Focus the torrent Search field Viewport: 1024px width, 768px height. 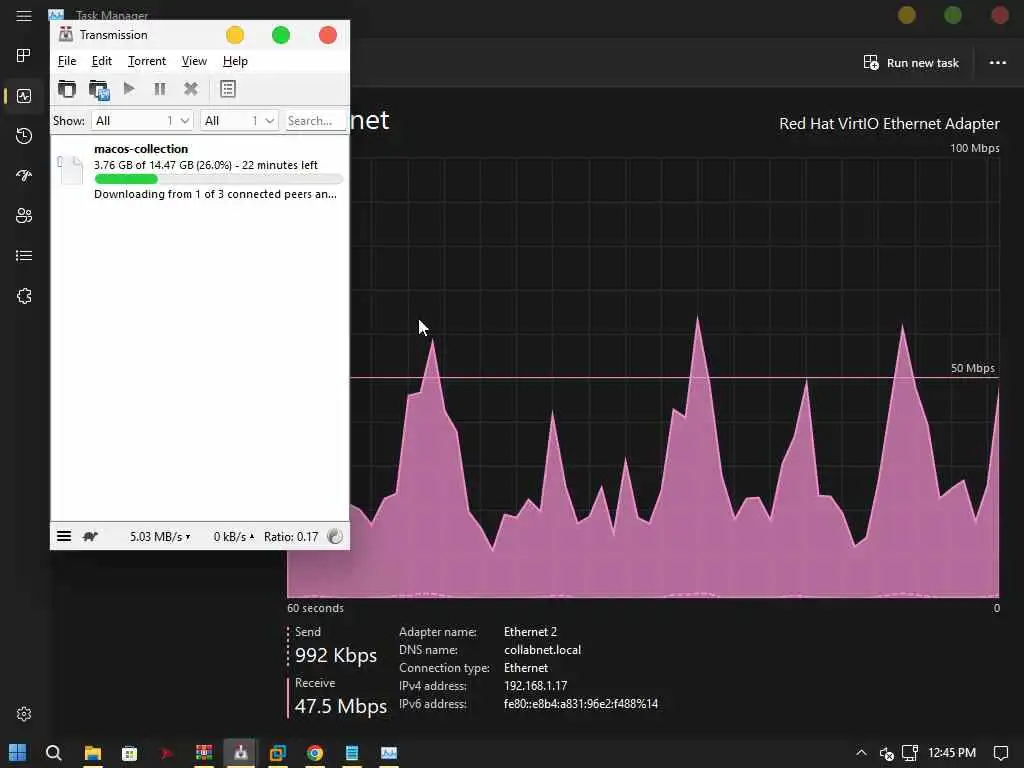[315, 120]
